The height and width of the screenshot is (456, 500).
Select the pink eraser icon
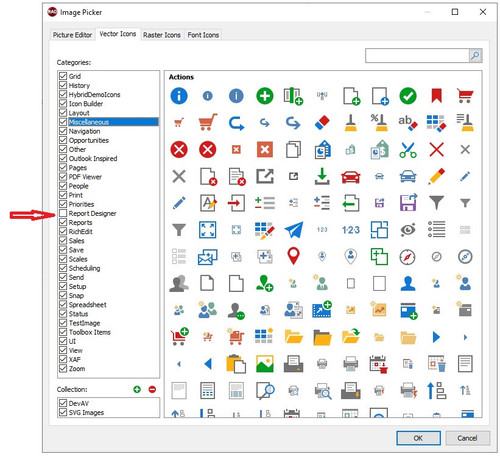(322, 123)
